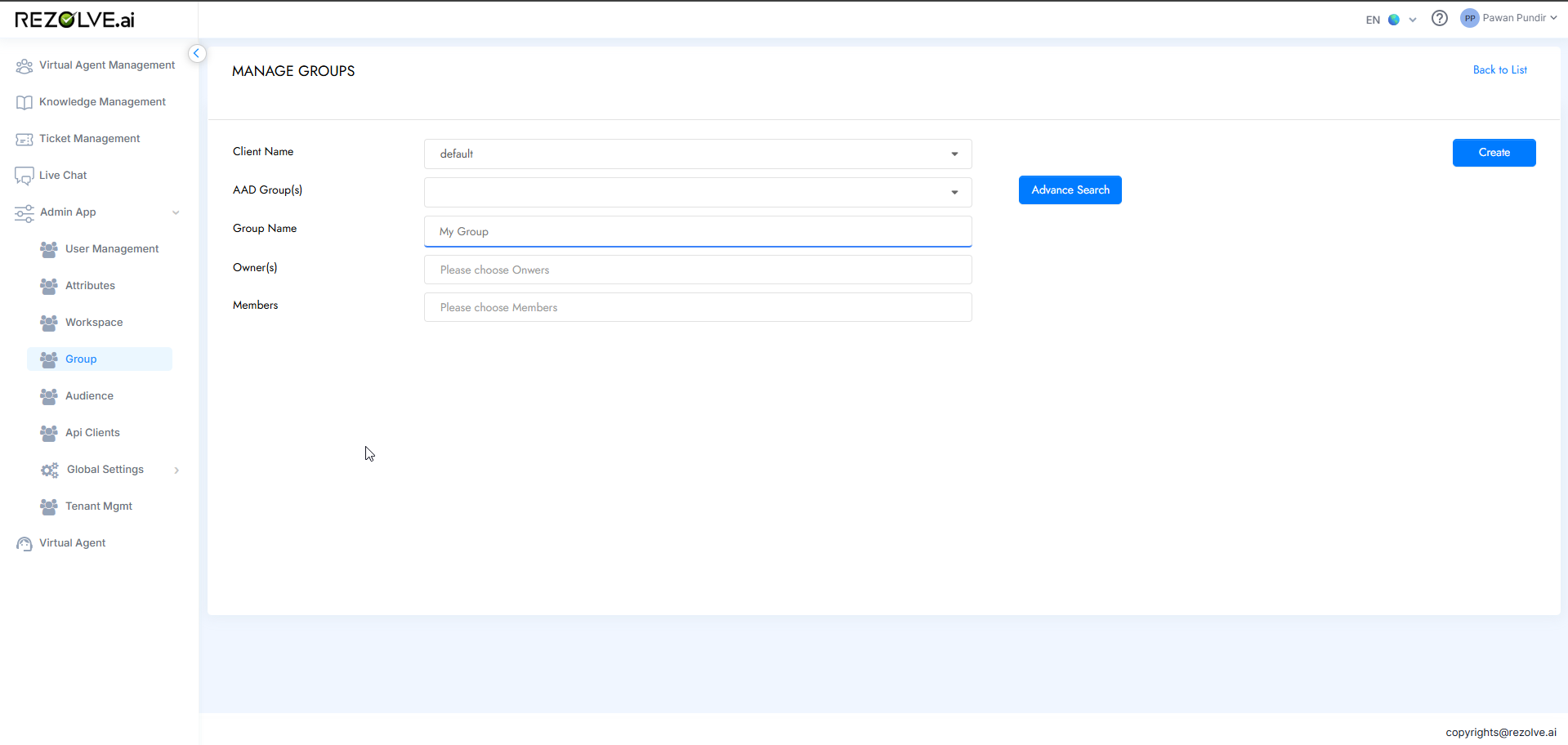The height and width of the screenshot is (745, 1568).
Task: Click the Workspace people icon
Action: (49, 323)
